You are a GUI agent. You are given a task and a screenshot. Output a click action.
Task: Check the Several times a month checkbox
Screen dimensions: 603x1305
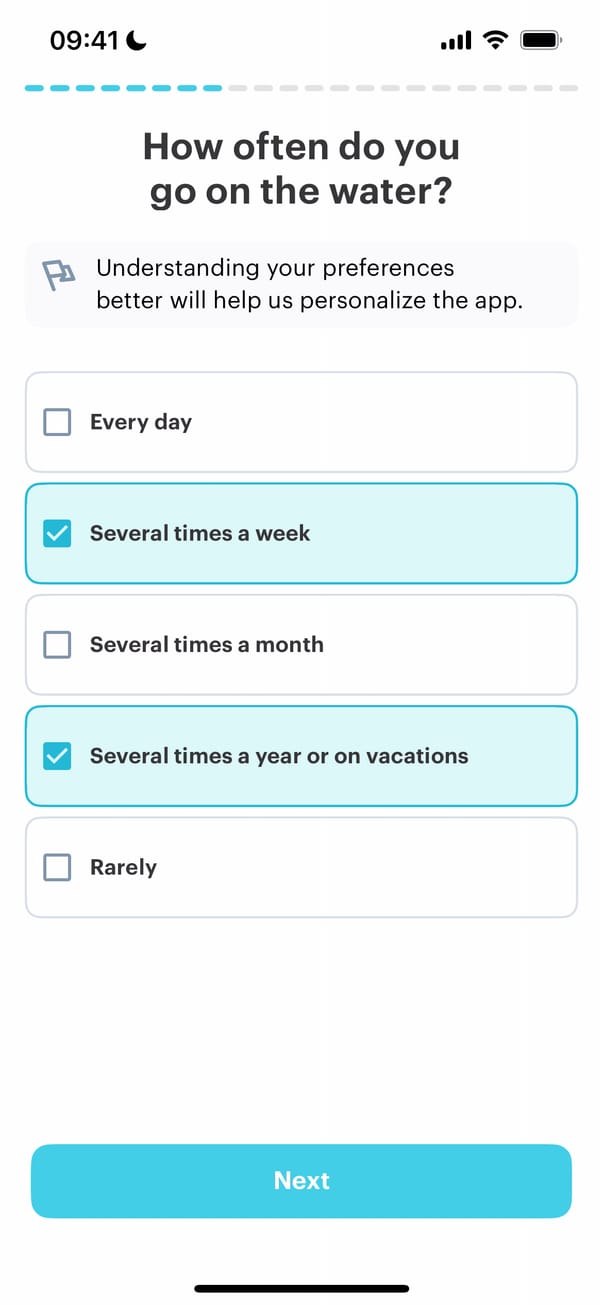click(x=58, y=645)
